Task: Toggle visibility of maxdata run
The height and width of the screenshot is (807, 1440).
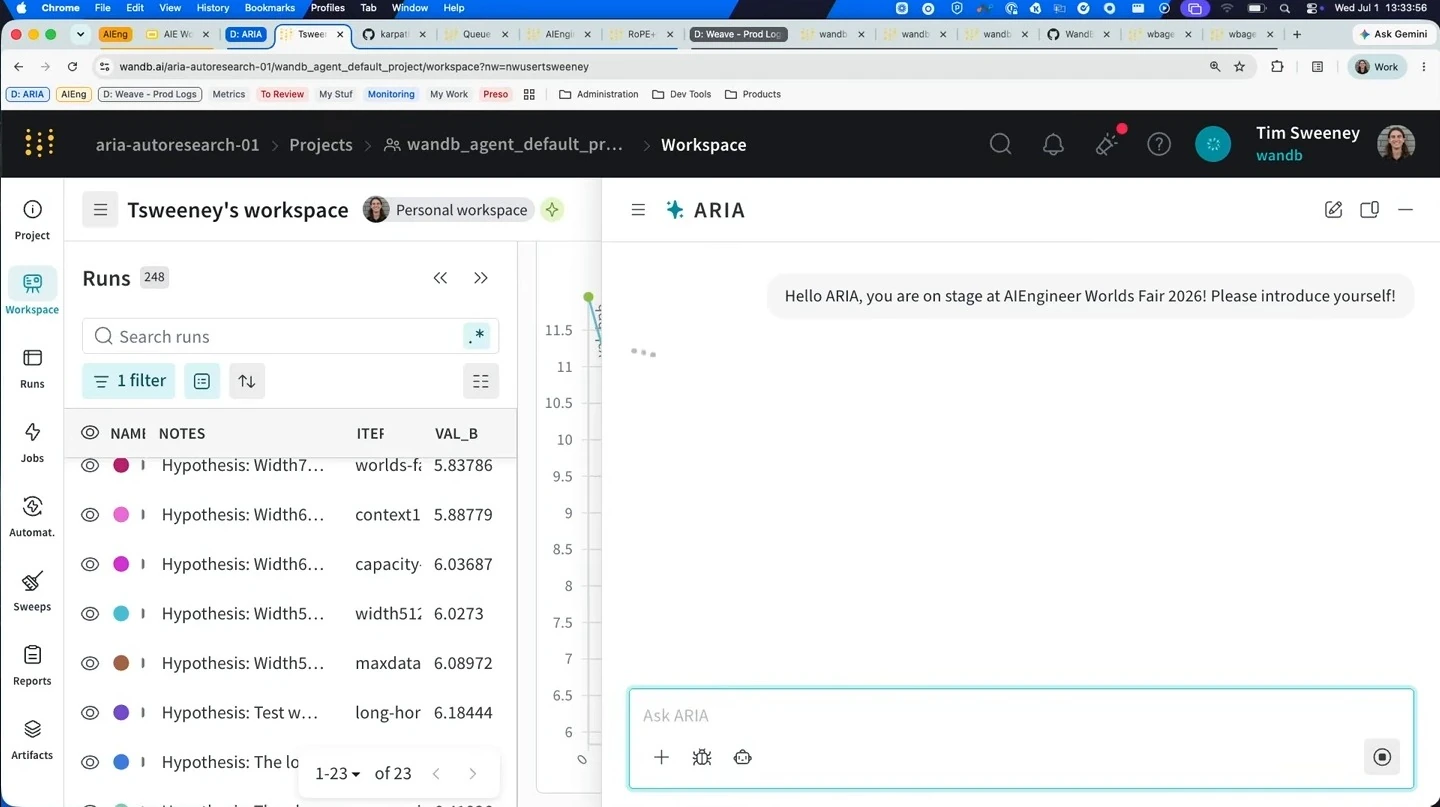Action: [90, 663]
